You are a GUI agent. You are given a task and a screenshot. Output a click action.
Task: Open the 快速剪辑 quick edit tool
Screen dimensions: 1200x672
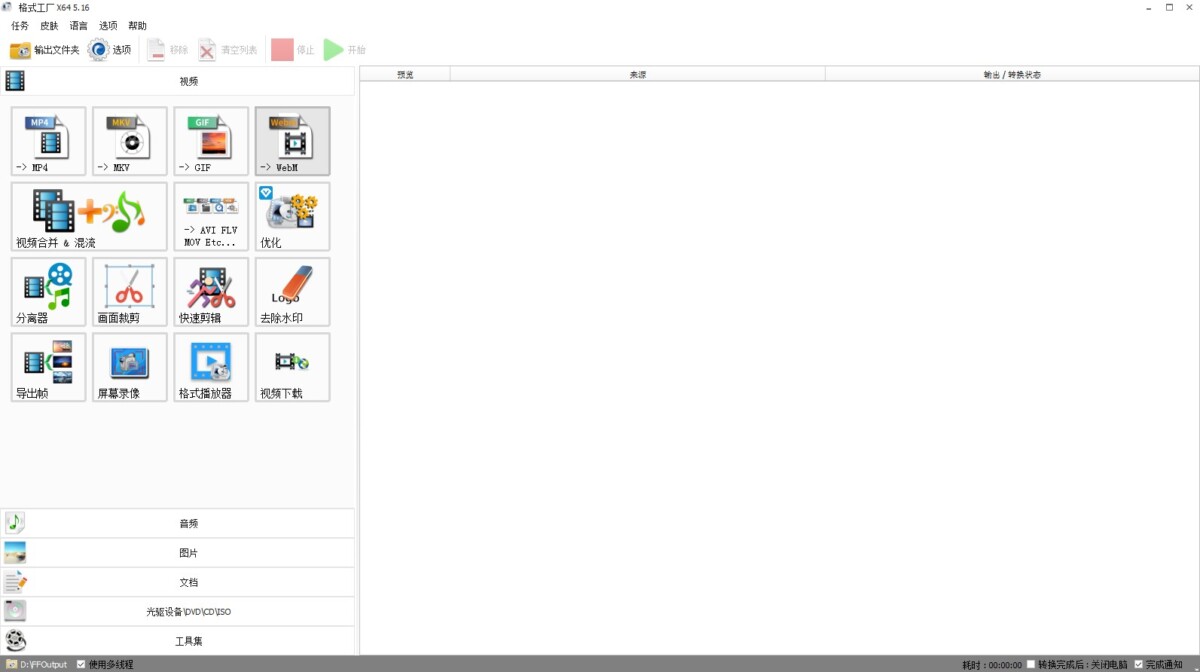click(211, 292)
